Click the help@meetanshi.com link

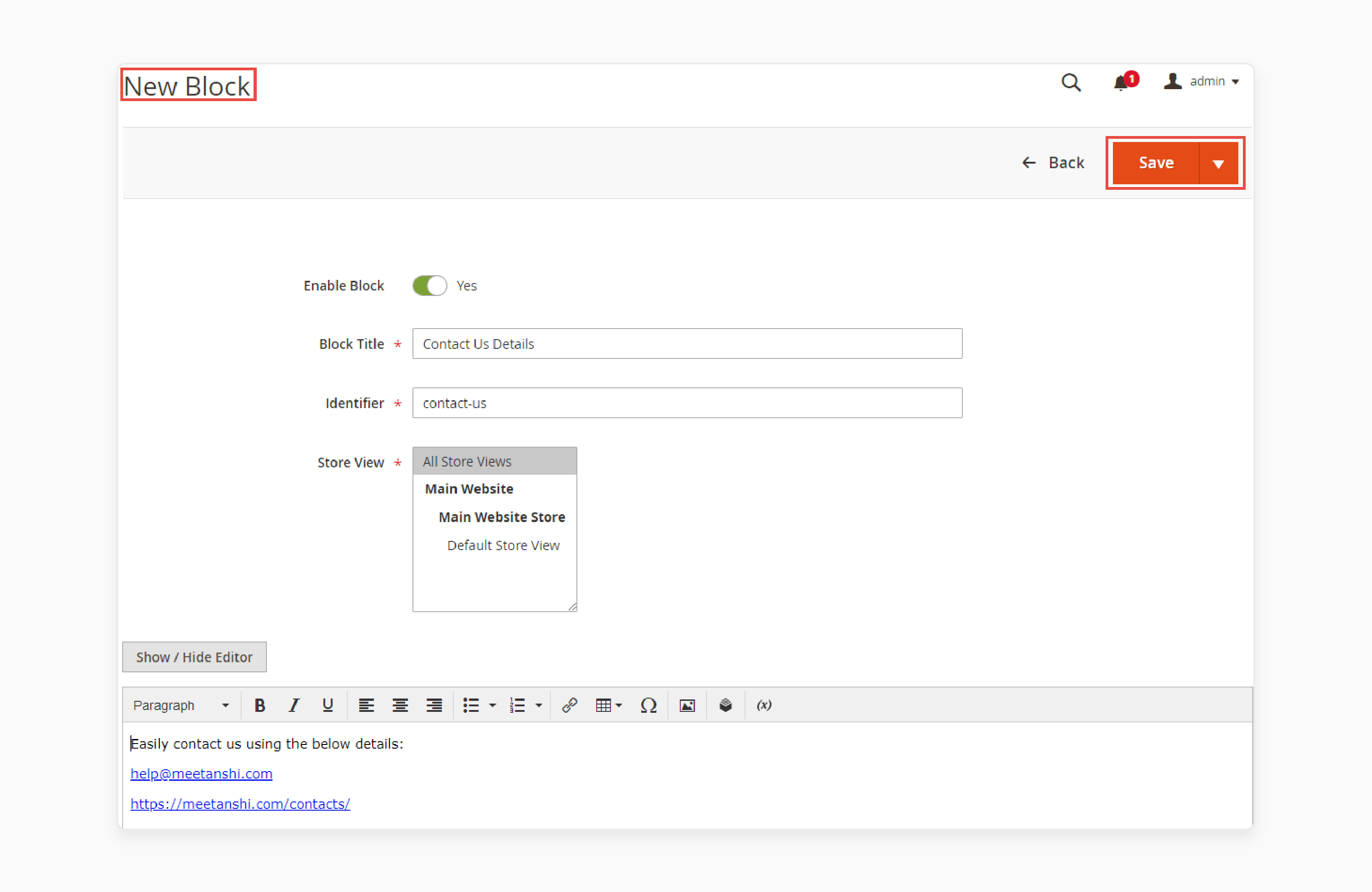coord(201,774)
